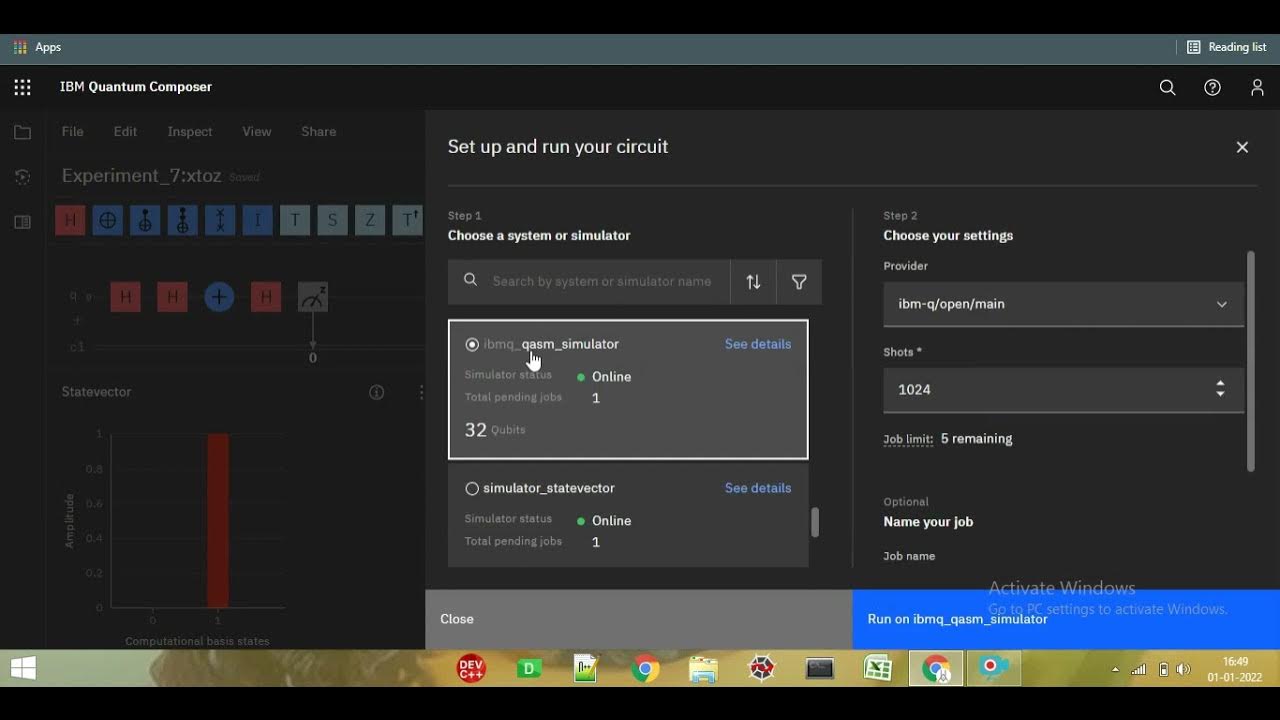
Task: Open Excel from the taskbar
Action: click(877, 668)
